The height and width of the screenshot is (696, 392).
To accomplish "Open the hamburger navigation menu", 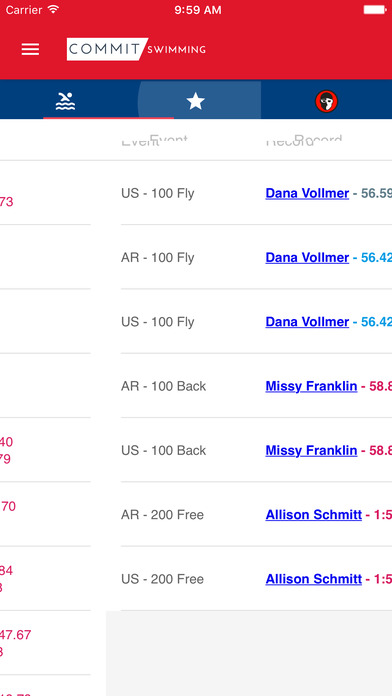I will click(x=30, y=49).
